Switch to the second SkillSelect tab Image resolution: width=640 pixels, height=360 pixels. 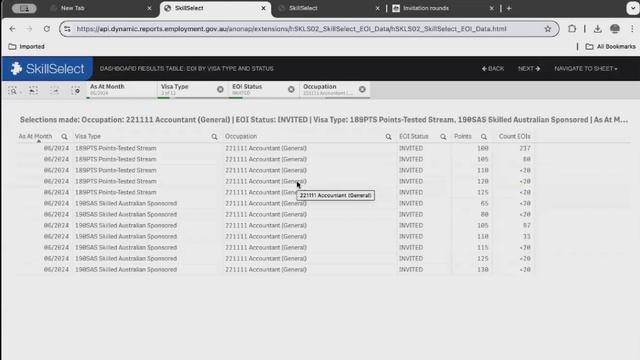click(x=303, y=8)
